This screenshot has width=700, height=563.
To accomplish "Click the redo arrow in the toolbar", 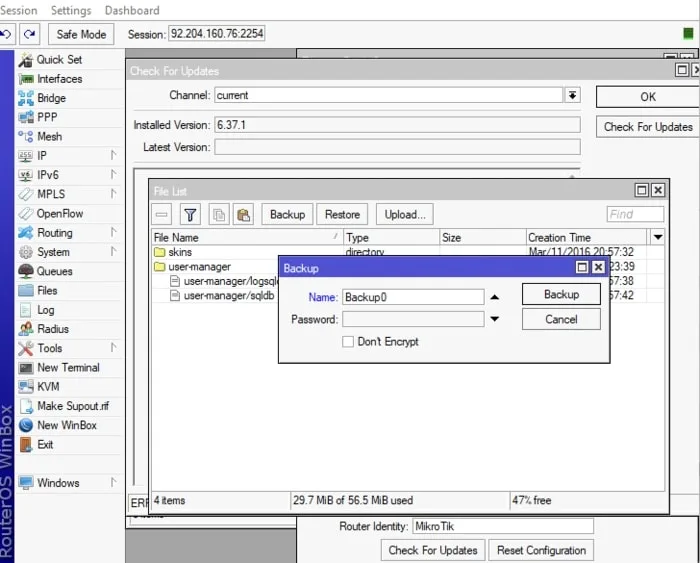I will (29, 34).
